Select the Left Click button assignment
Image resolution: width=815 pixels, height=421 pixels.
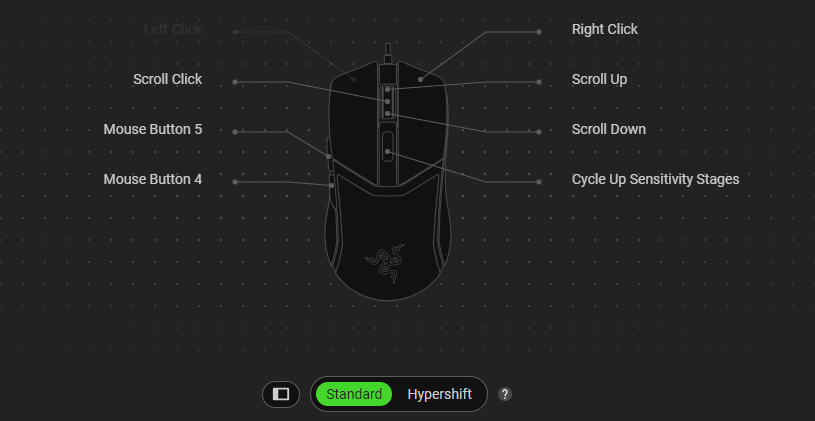pyautogui.click(x=173, y=30)
